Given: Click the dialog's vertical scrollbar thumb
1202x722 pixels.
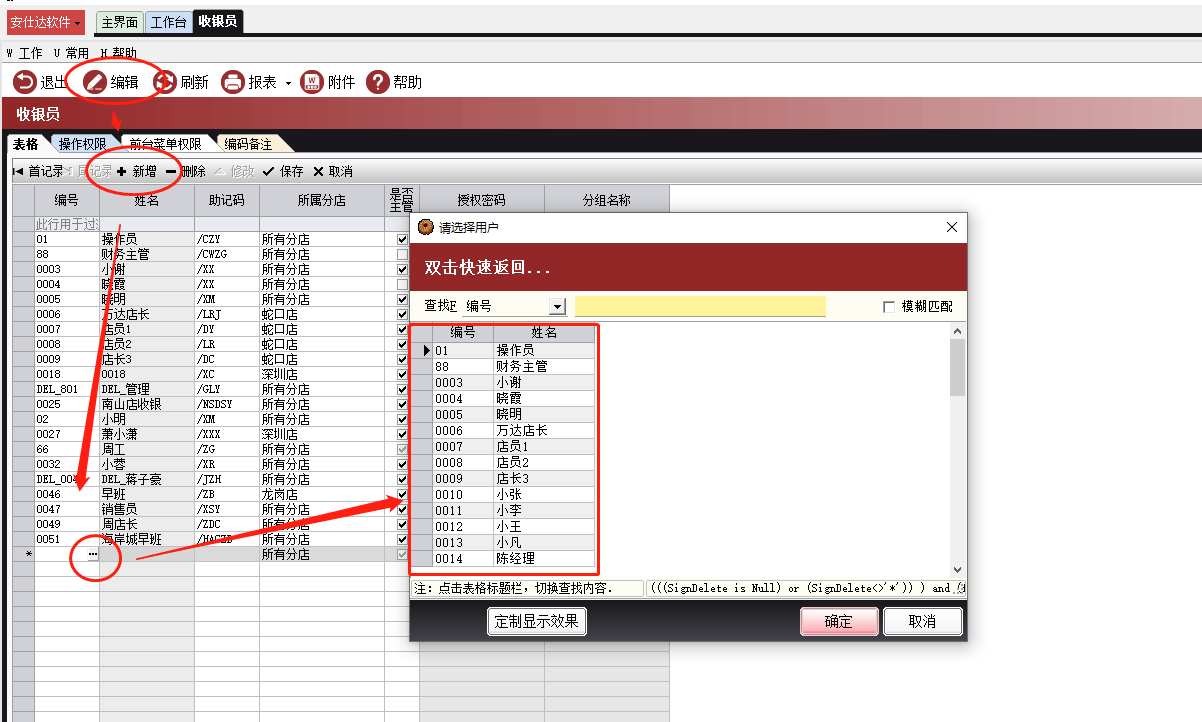Looking at the screenshot, I should 957,366.
